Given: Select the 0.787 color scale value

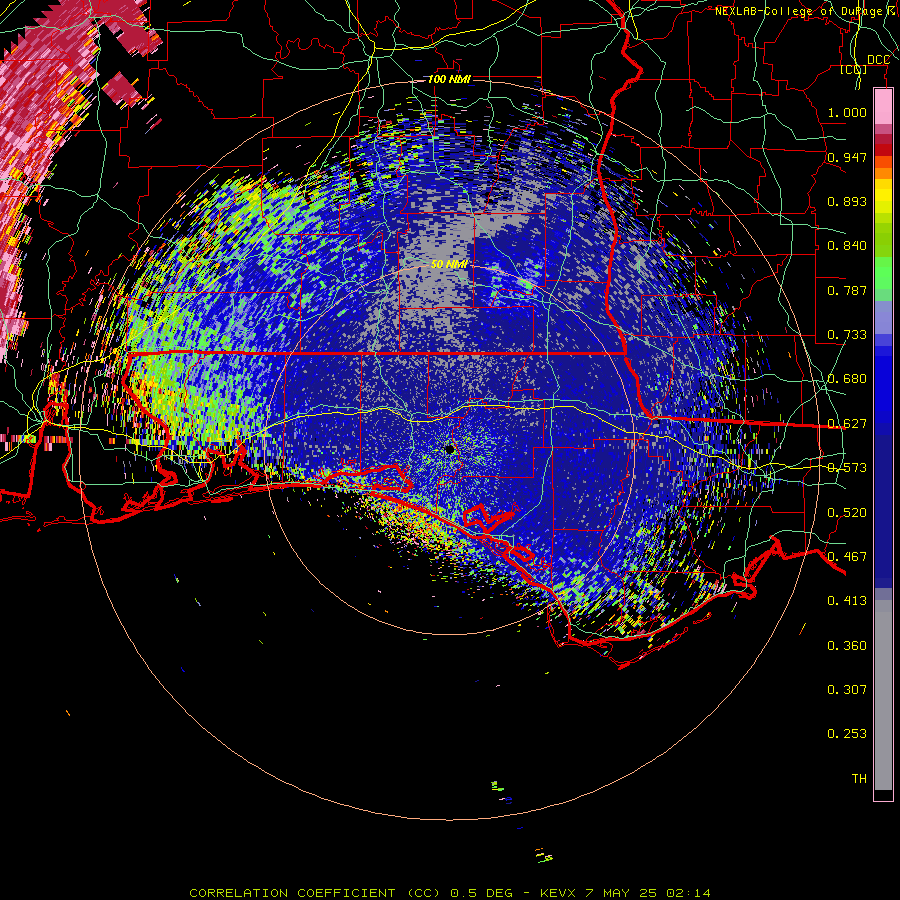Looking at the screenshot, I should point(847,290).
